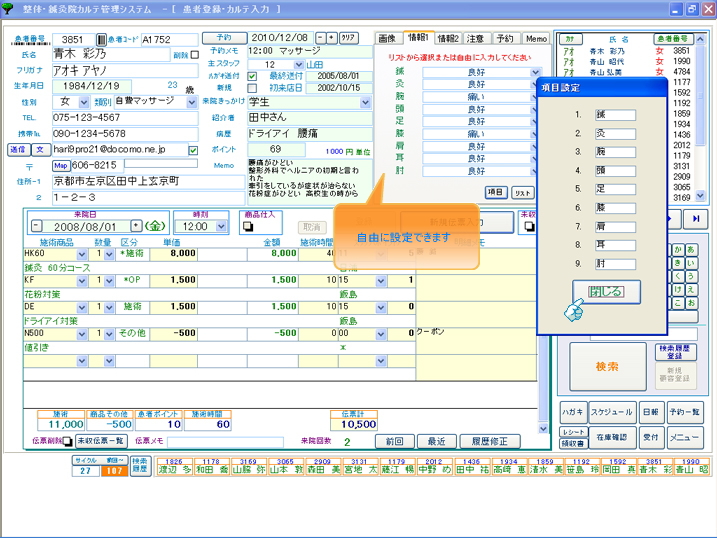The image size is (717, 538).
Task: Open the N500 item dropdown
Action: [82, 334]
